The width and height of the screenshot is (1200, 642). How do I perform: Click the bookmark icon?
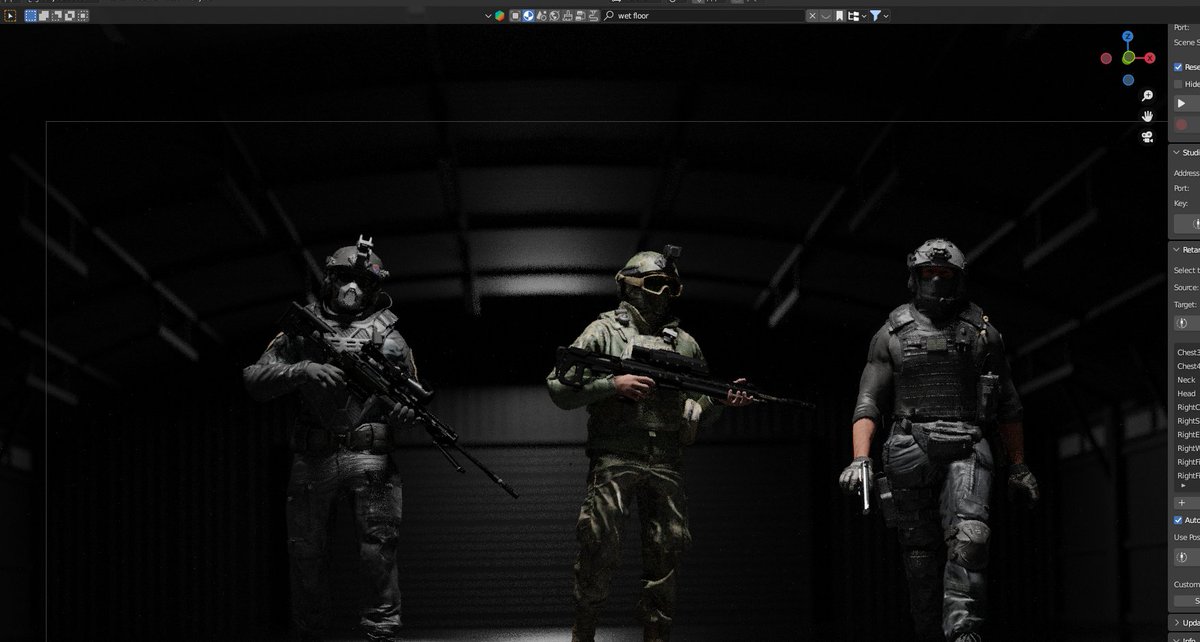pos(840,16)
